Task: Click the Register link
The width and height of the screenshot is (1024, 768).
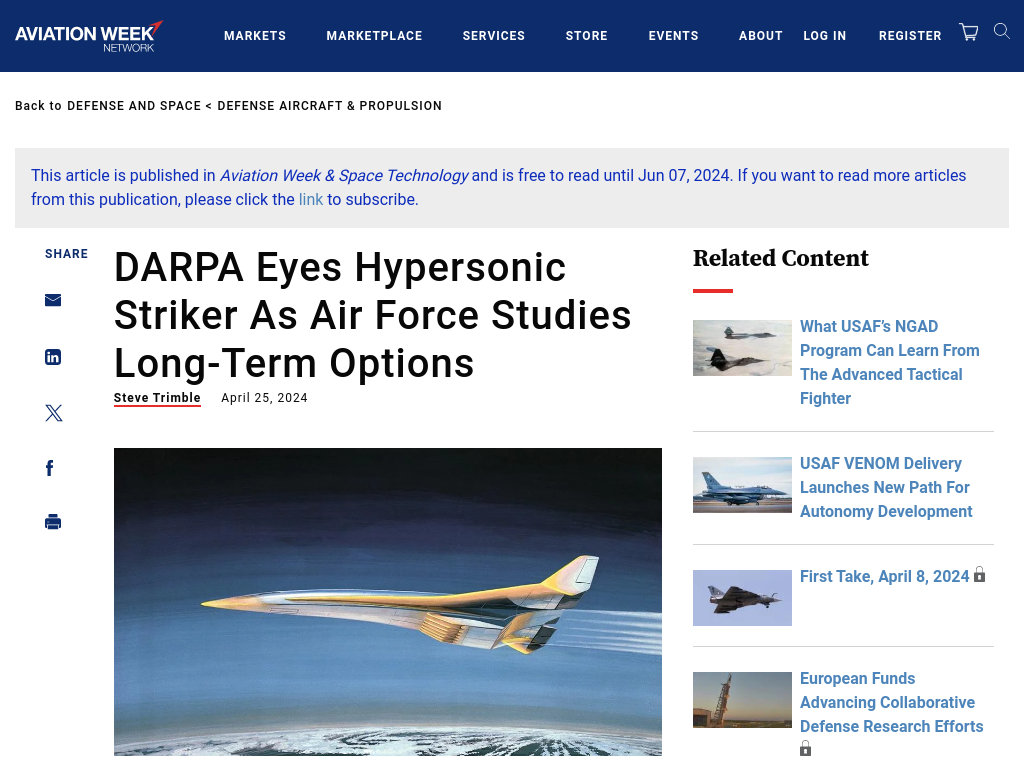Action: coord(910,36)
